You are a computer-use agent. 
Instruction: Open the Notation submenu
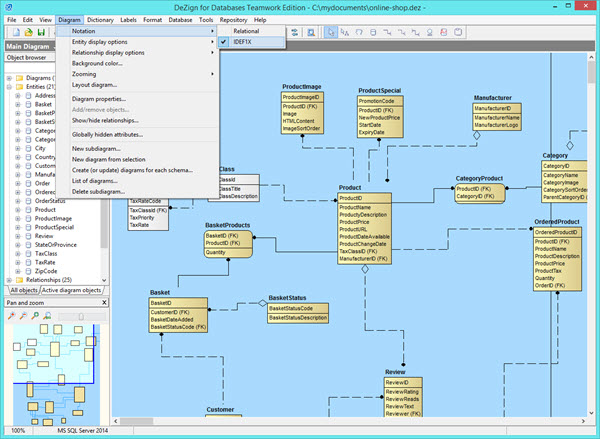point(137,31)
